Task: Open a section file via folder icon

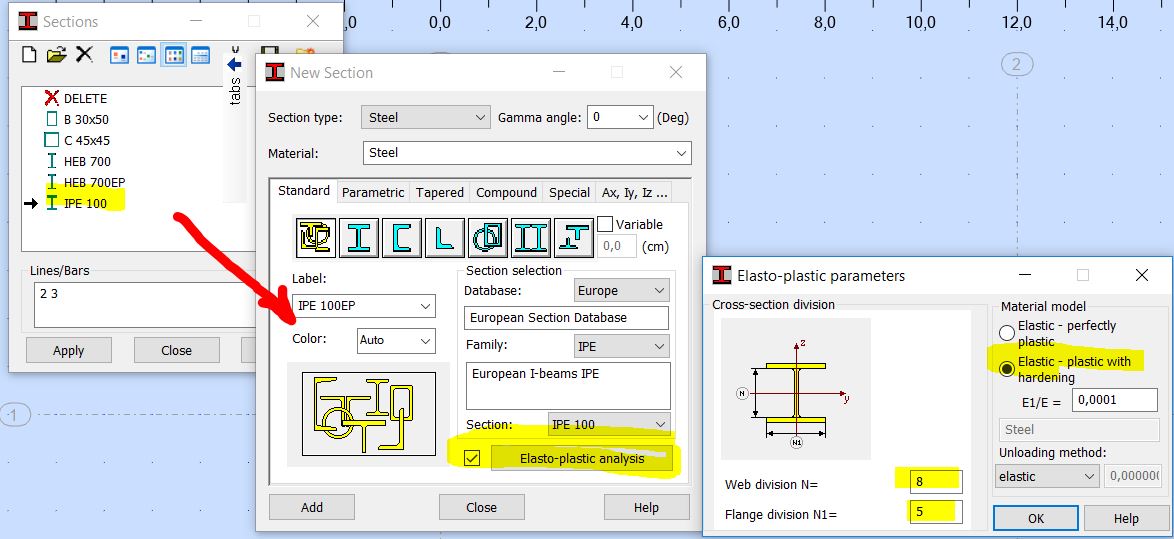Action: tap(56, 55)
